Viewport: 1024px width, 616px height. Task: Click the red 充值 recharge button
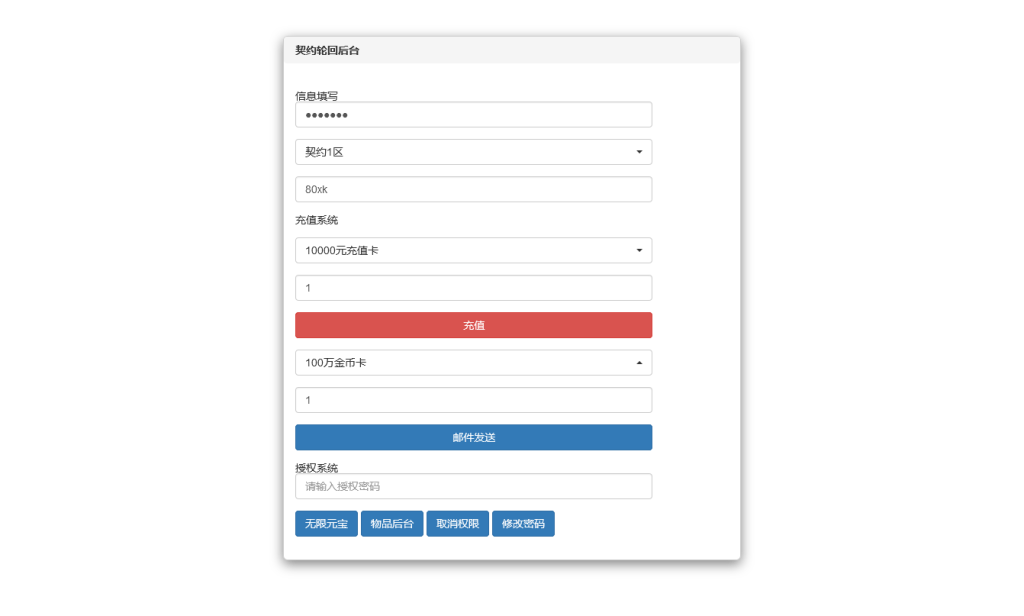click(473, 325)
